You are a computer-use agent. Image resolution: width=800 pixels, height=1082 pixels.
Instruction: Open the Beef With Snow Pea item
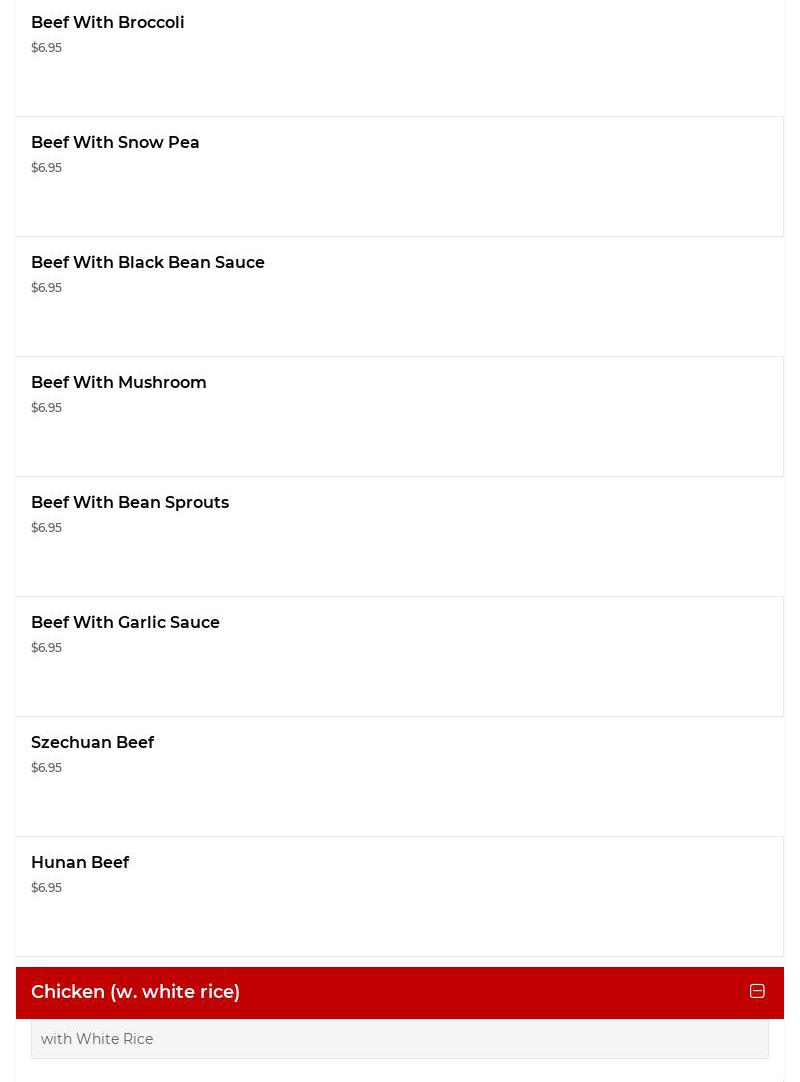tap(115, 142)
